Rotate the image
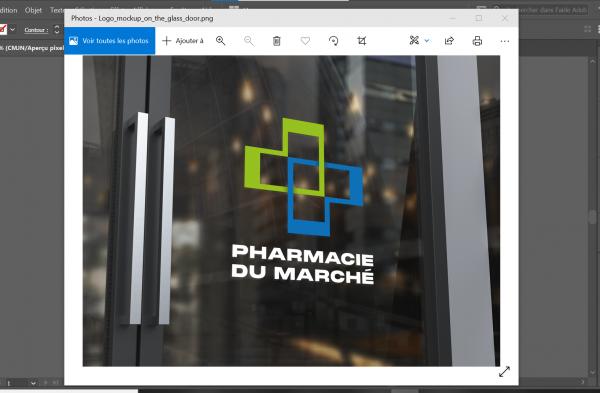600x393 pixels. point(333,41)
